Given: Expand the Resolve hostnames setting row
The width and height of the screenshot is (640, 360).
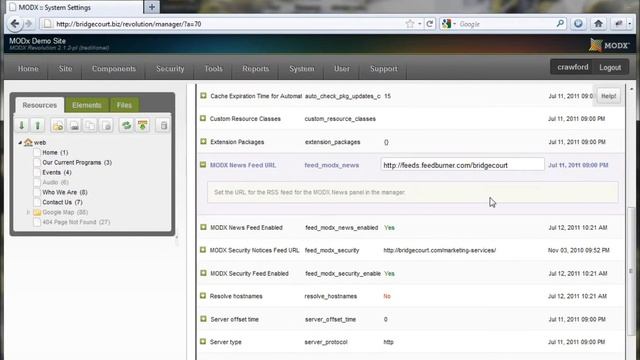Looking at the screenshot, I should (x=203, y=296).
